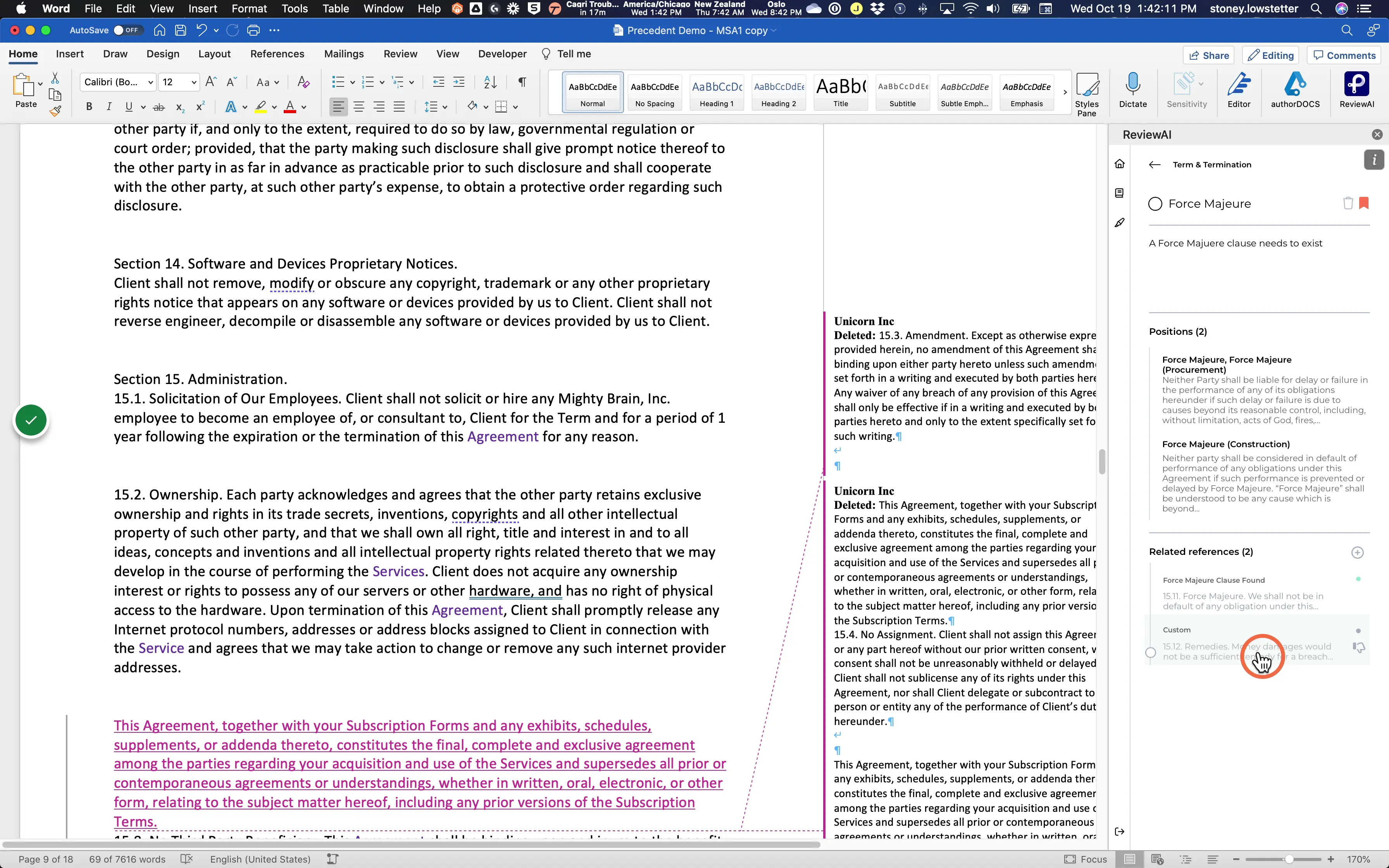Screen dimensions: 1389x868
Task: Go back with the arrow next to Term & Termination
Action: coord(1154,165)
